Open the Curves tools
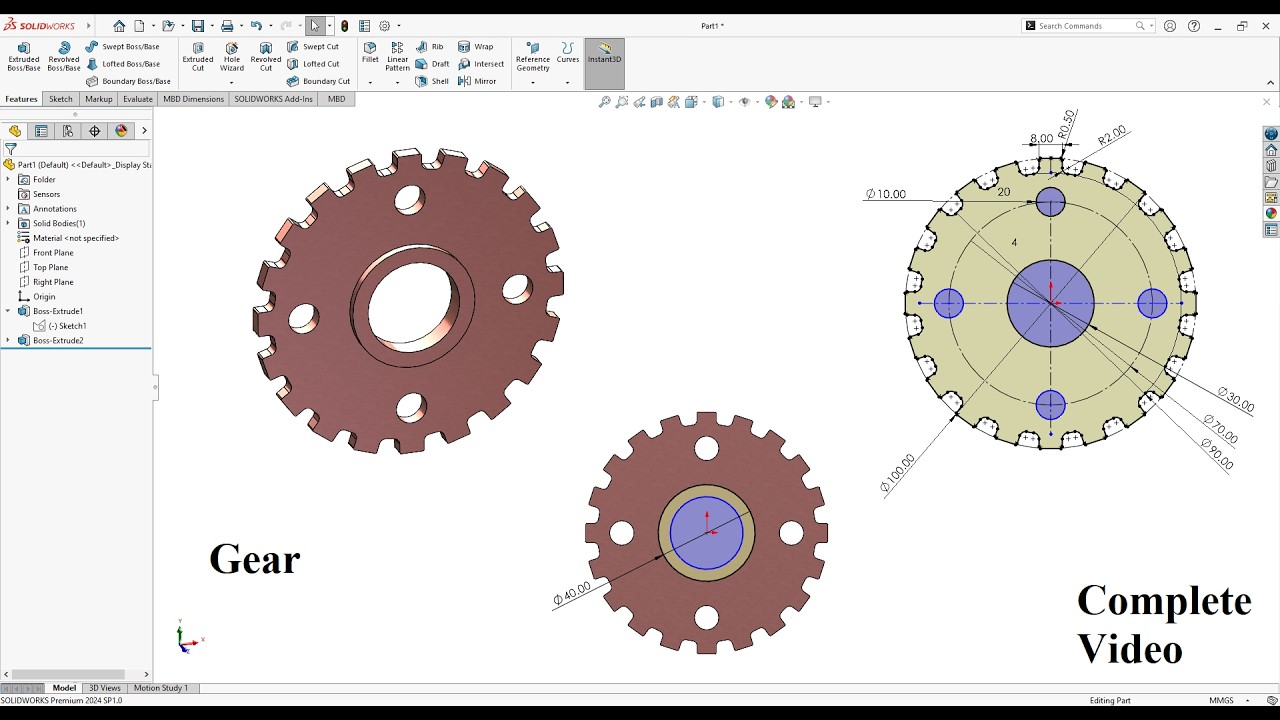 coord(568,53)
